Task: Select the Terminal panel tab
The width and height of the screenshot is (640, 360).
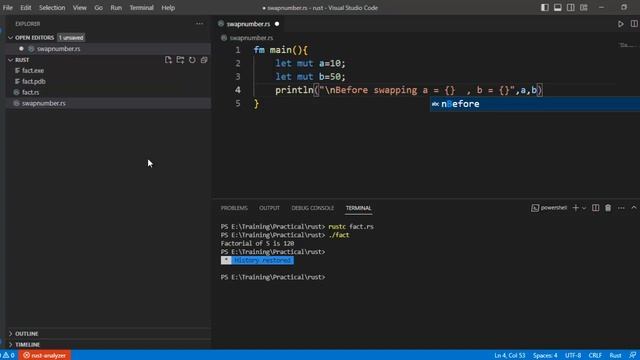Action: pyautogui.click(x=358, y=208)
